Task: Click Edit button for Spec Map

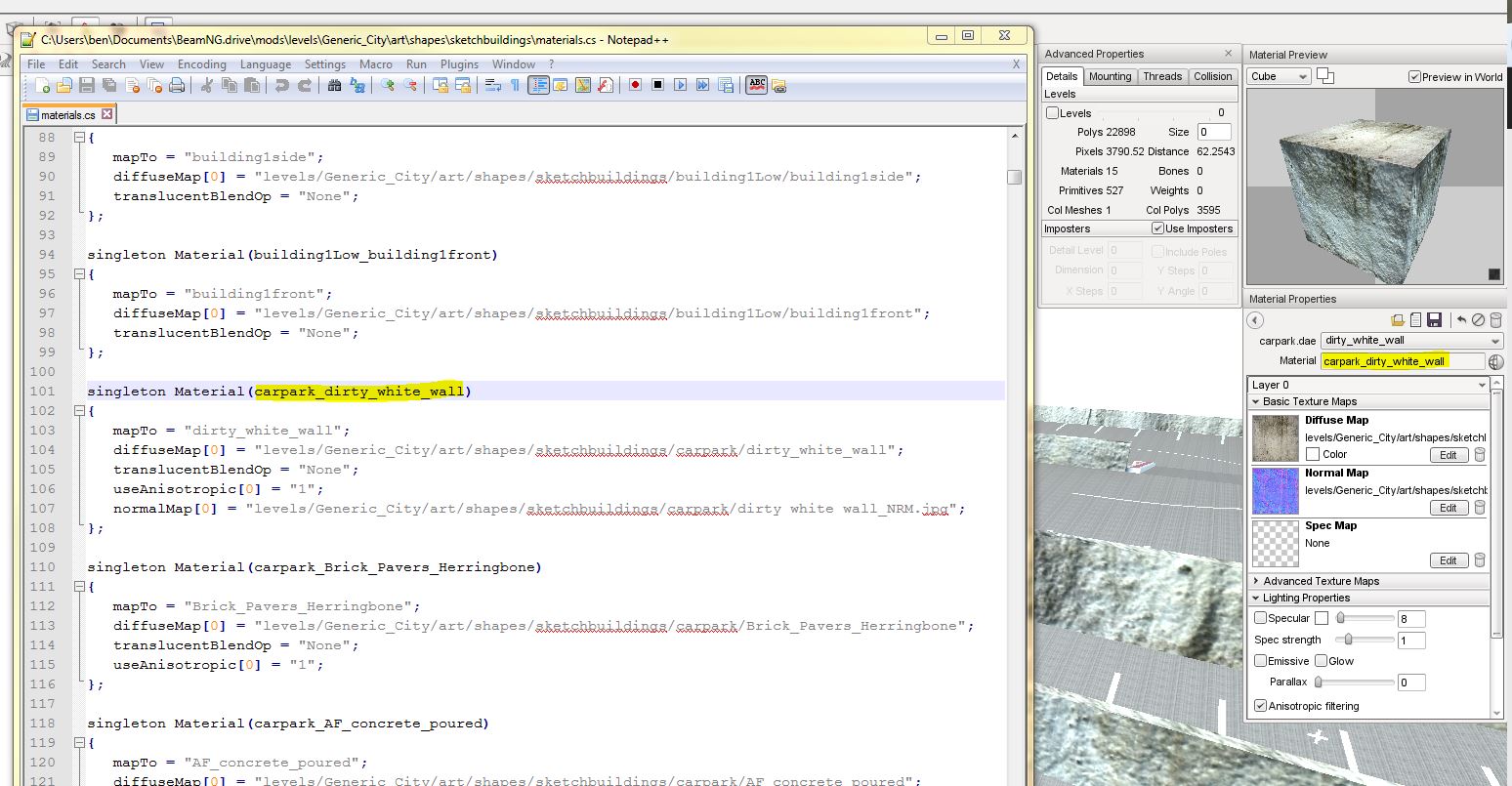Action: [x=1449, y=560]
